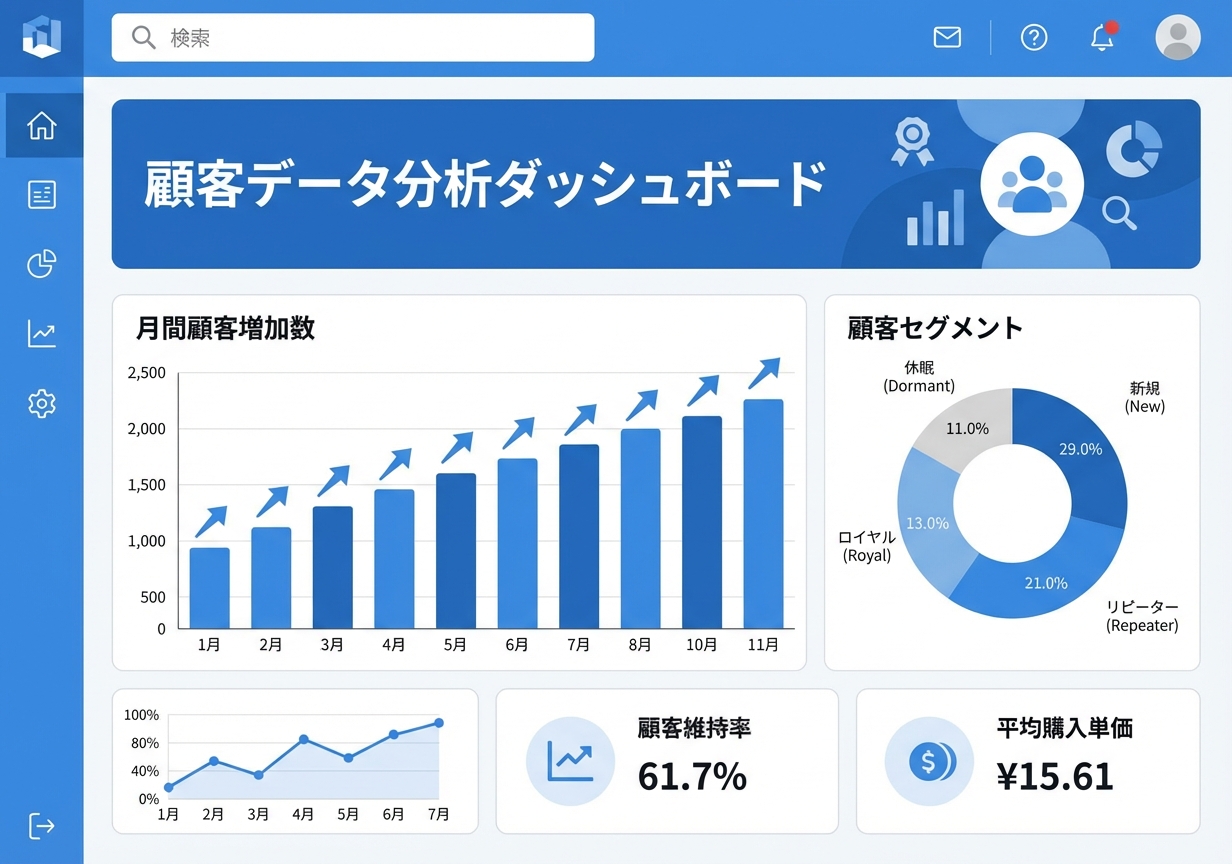
Task: Open the help question mark icon
Action: pyautogui.click(x=1033, y=37)
